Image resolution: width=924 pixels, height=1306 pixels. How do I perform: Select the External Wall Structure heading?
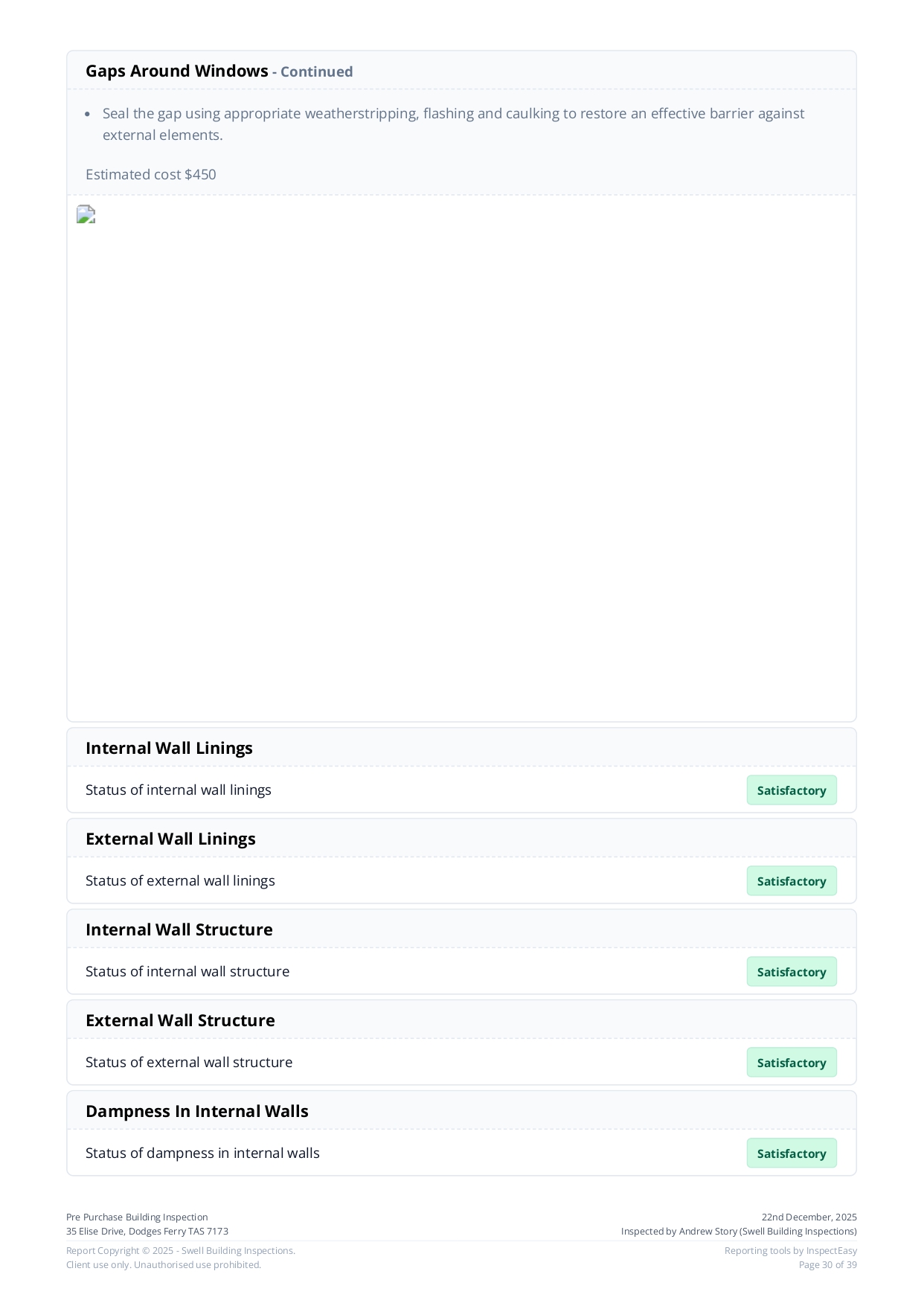click(180, 1021)
